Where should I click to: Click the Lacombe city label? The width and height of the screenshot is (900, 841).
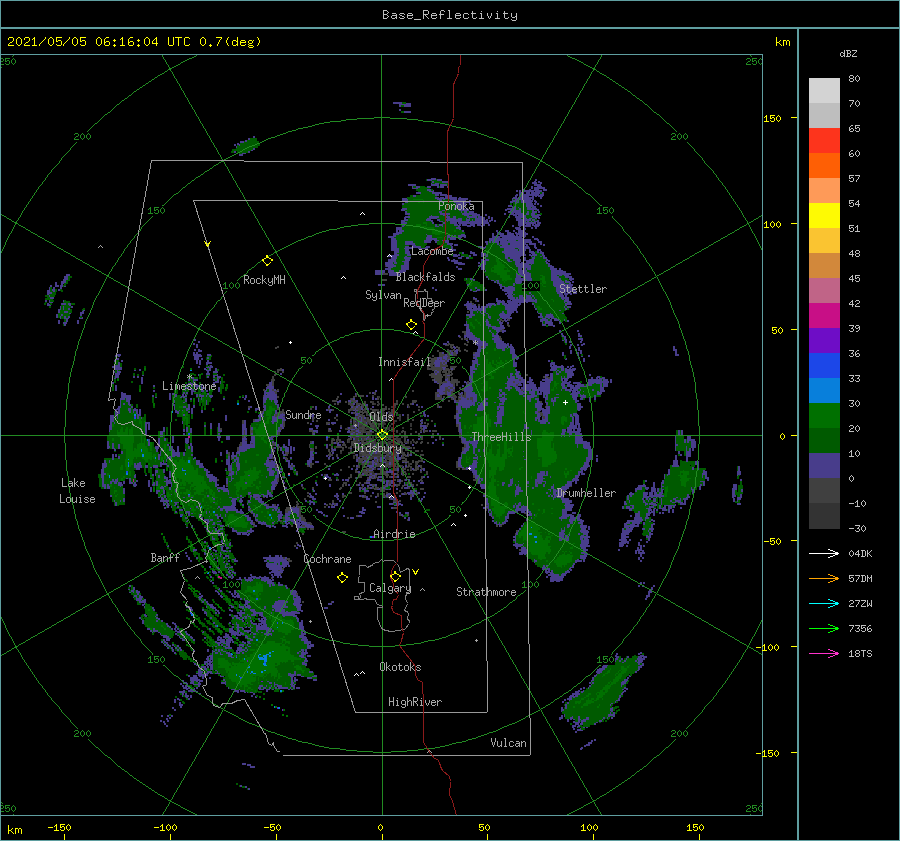(x=432, y=251)
